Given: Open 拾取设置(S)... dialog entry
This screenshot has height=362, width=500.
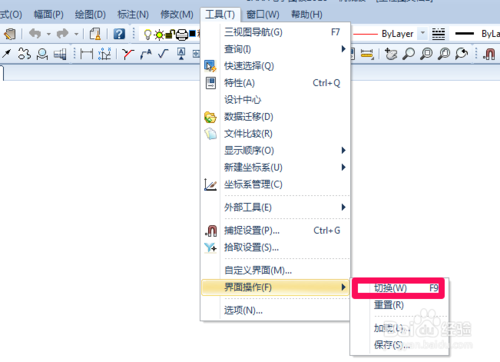Looking at the screenshot, I should click(275, 247).
